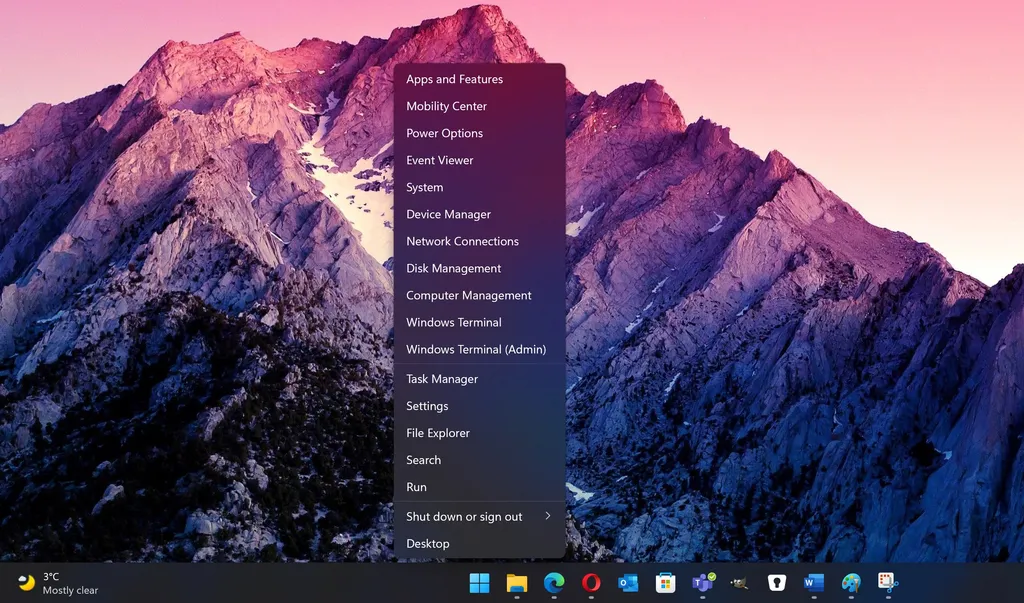Launch Paint from the taskbar

click(851, 583)
